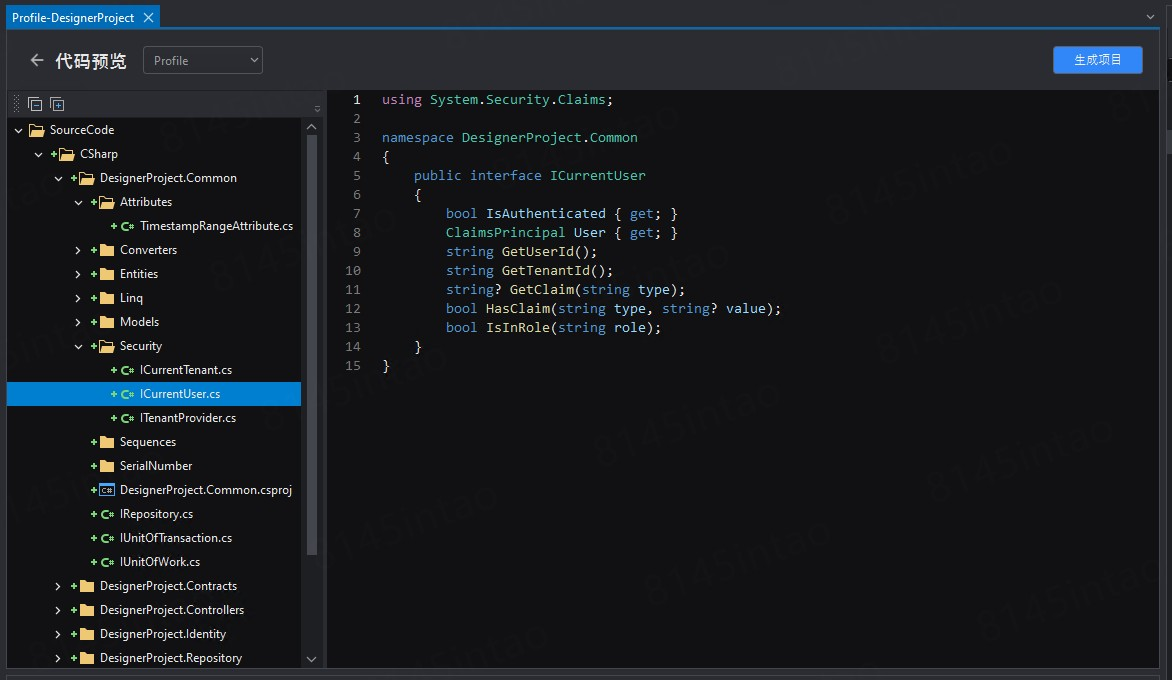Click the ICurrentUser interface name in code

click(x=597, y=176)
